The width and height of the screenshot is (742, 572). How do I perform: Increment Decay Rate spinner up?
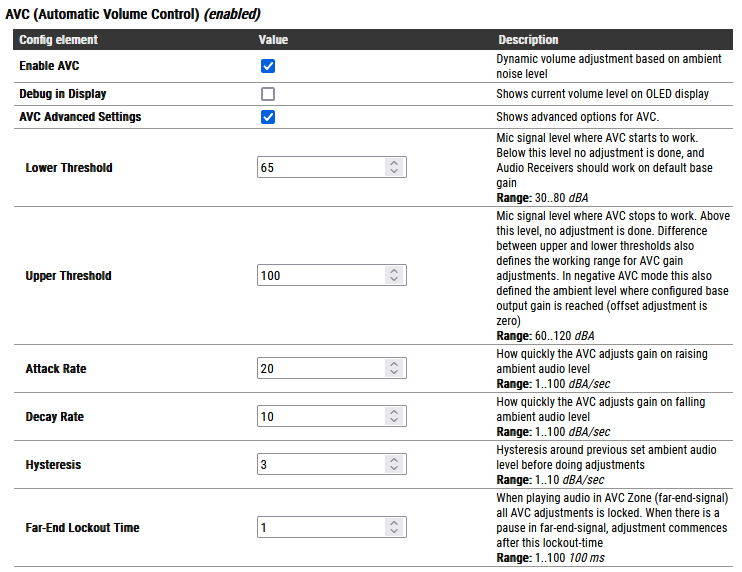[x=394, y=412]
